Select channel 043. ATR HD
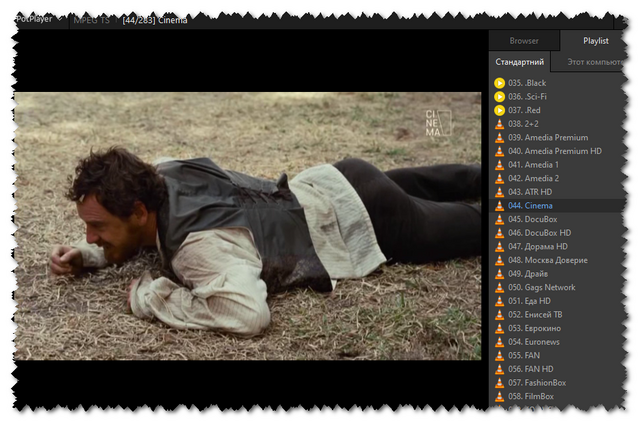Screen dimensions: 640x423 [530, 192]
